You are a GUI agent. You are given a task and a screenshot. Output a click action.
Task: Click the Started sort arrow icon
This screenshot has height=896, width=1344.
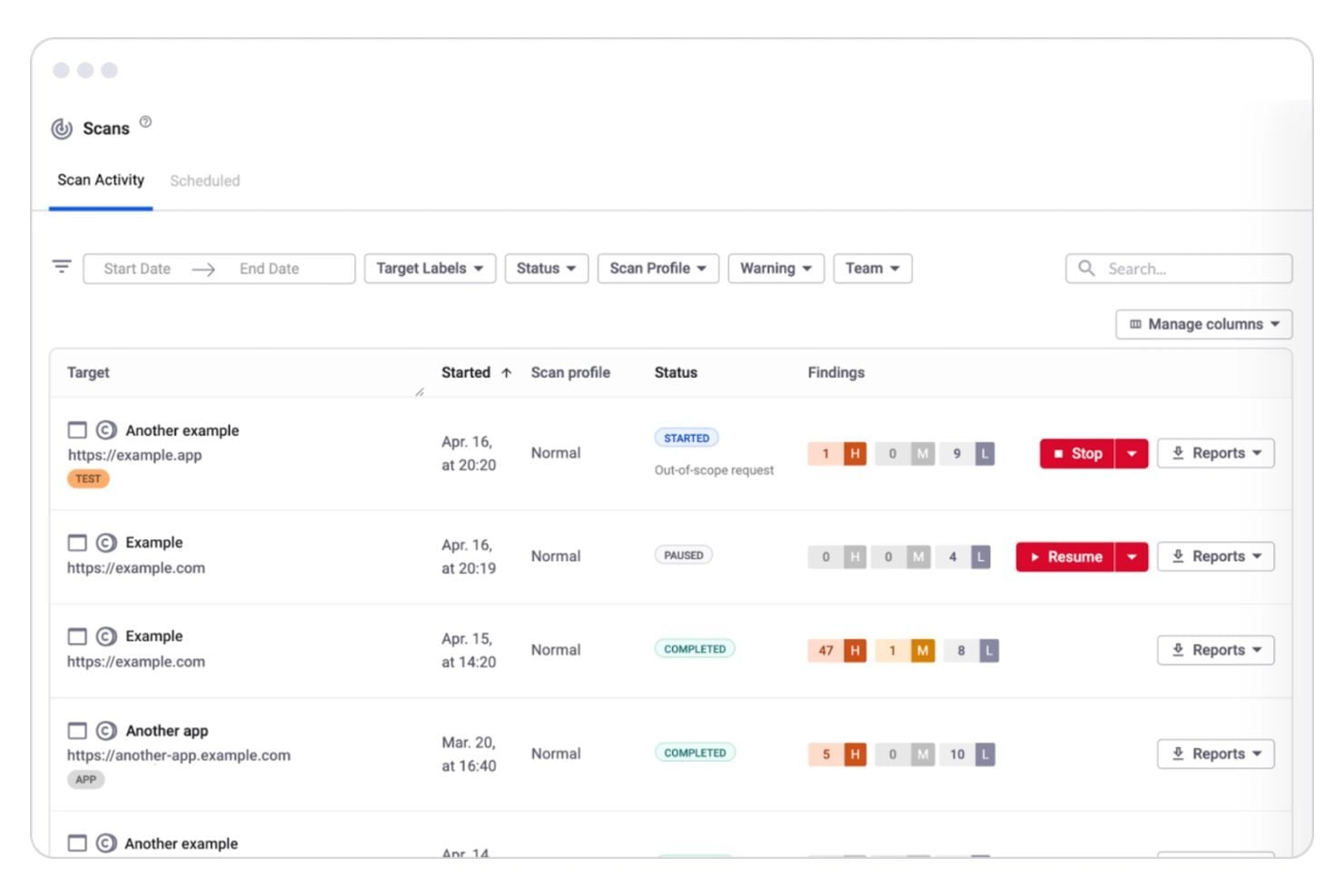coord(507,372)
